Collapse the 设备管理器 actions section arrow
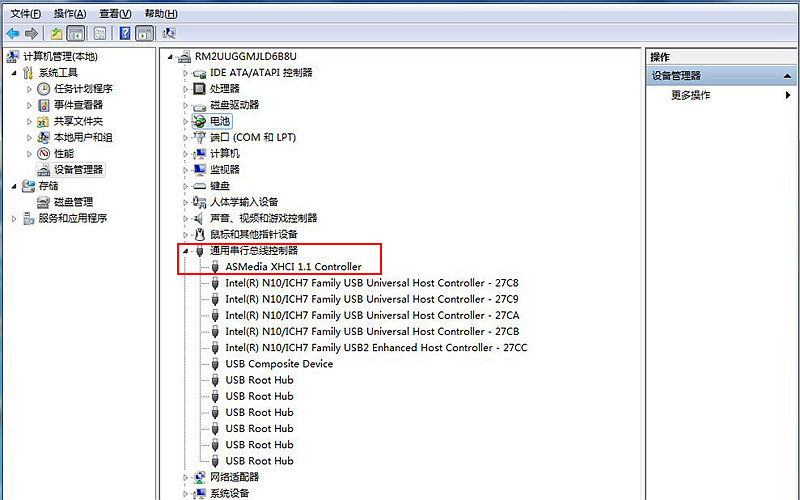Viewport: 800px width, 500px height. click(787, 76)
